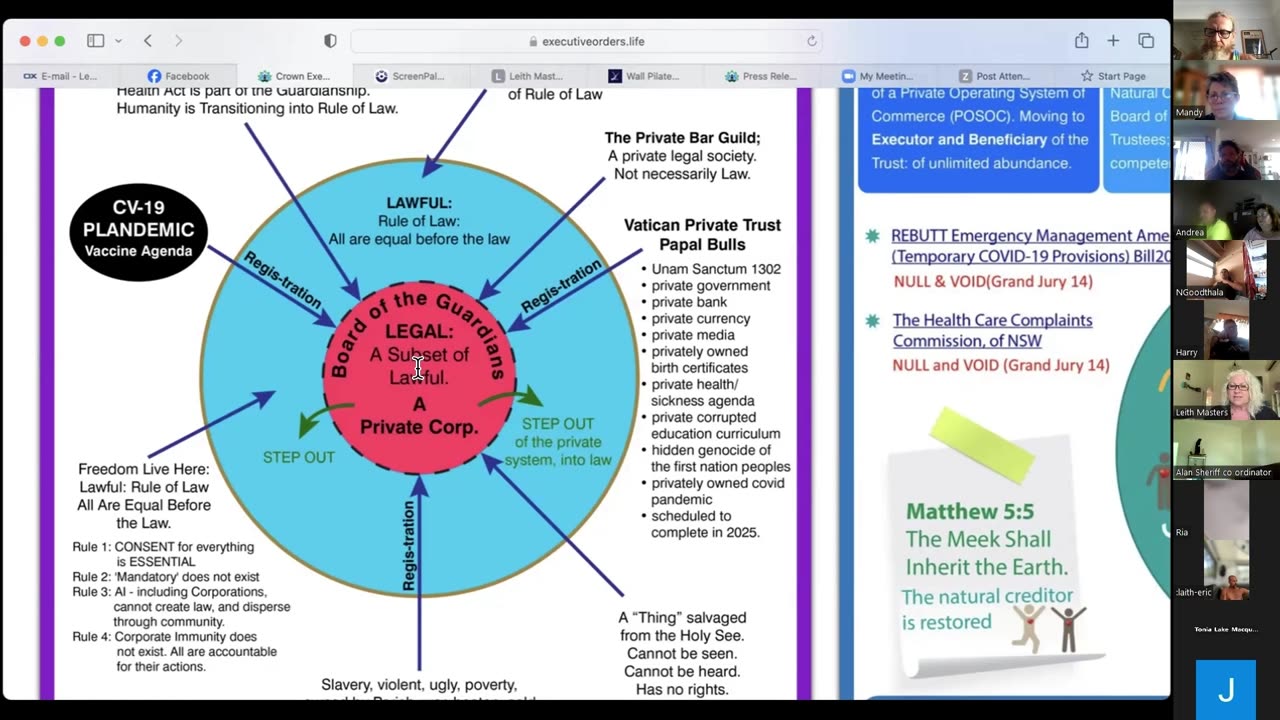The height and width of the screenshot is (720, 1280).
Task: Click 'Matthew 5:5' note heading
Action: click(969, 511)
